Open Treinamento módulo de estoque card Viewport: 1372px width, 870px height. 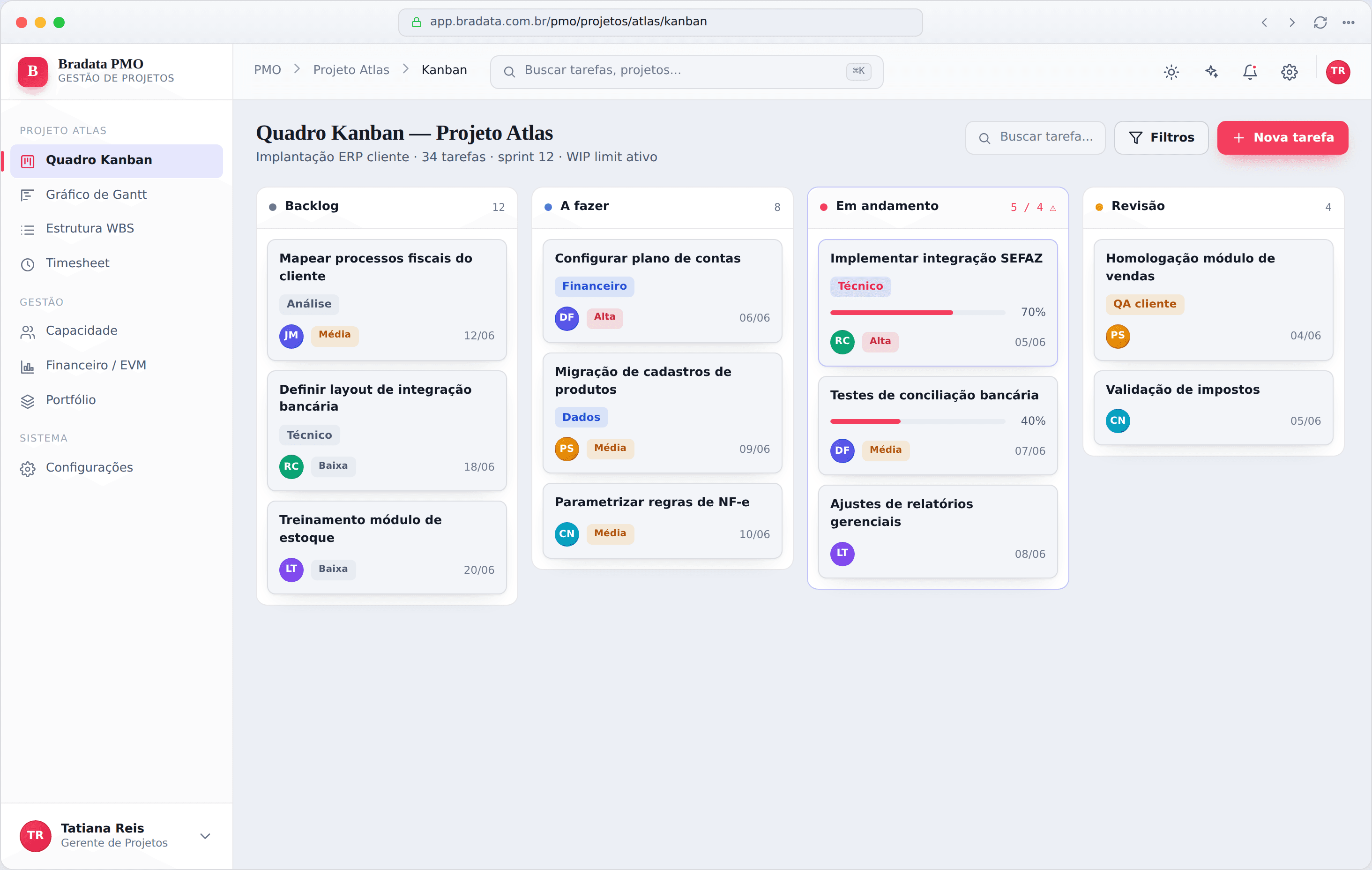pos(386,548)
